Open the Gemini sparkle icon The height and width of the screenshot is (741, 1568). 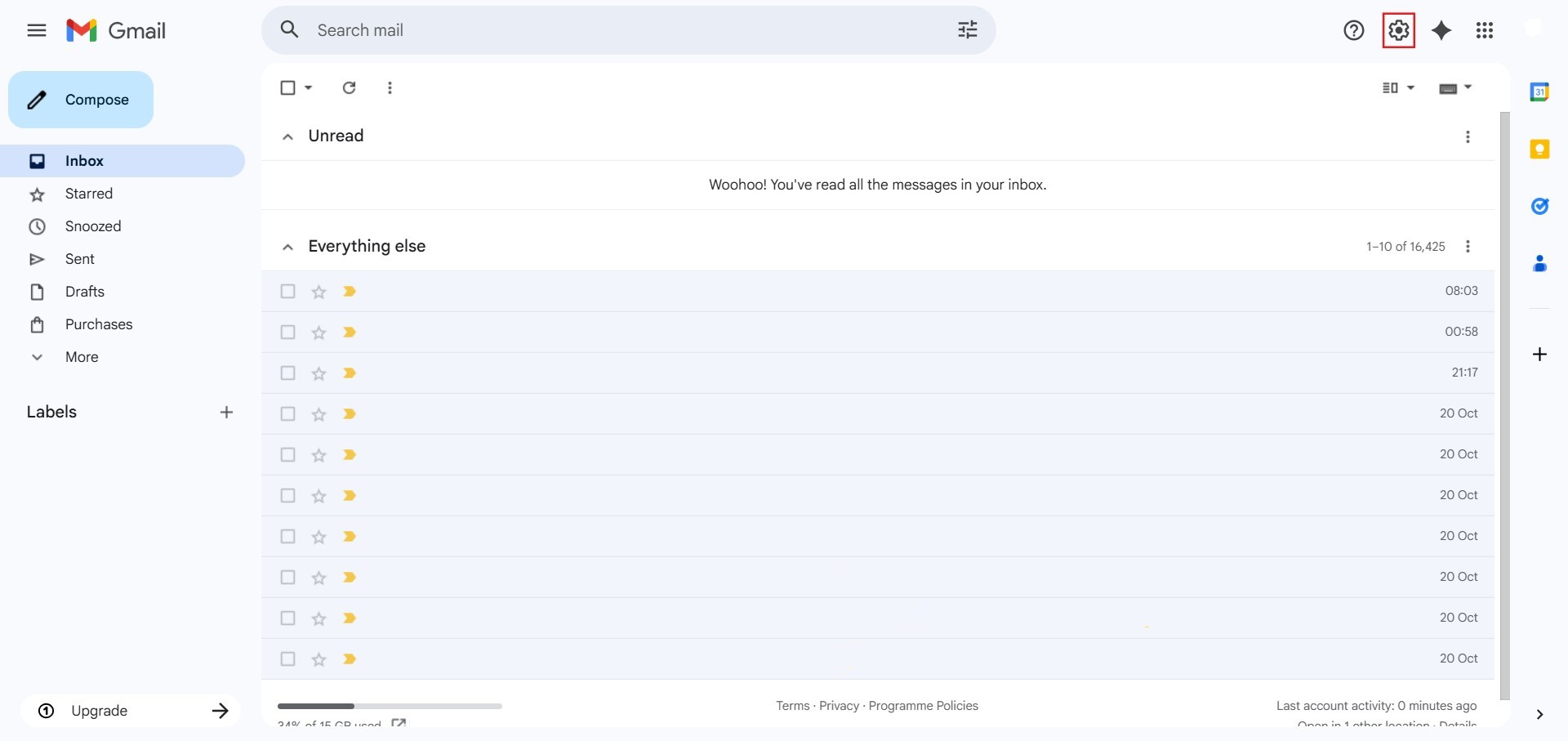(x=1441, y=31)
